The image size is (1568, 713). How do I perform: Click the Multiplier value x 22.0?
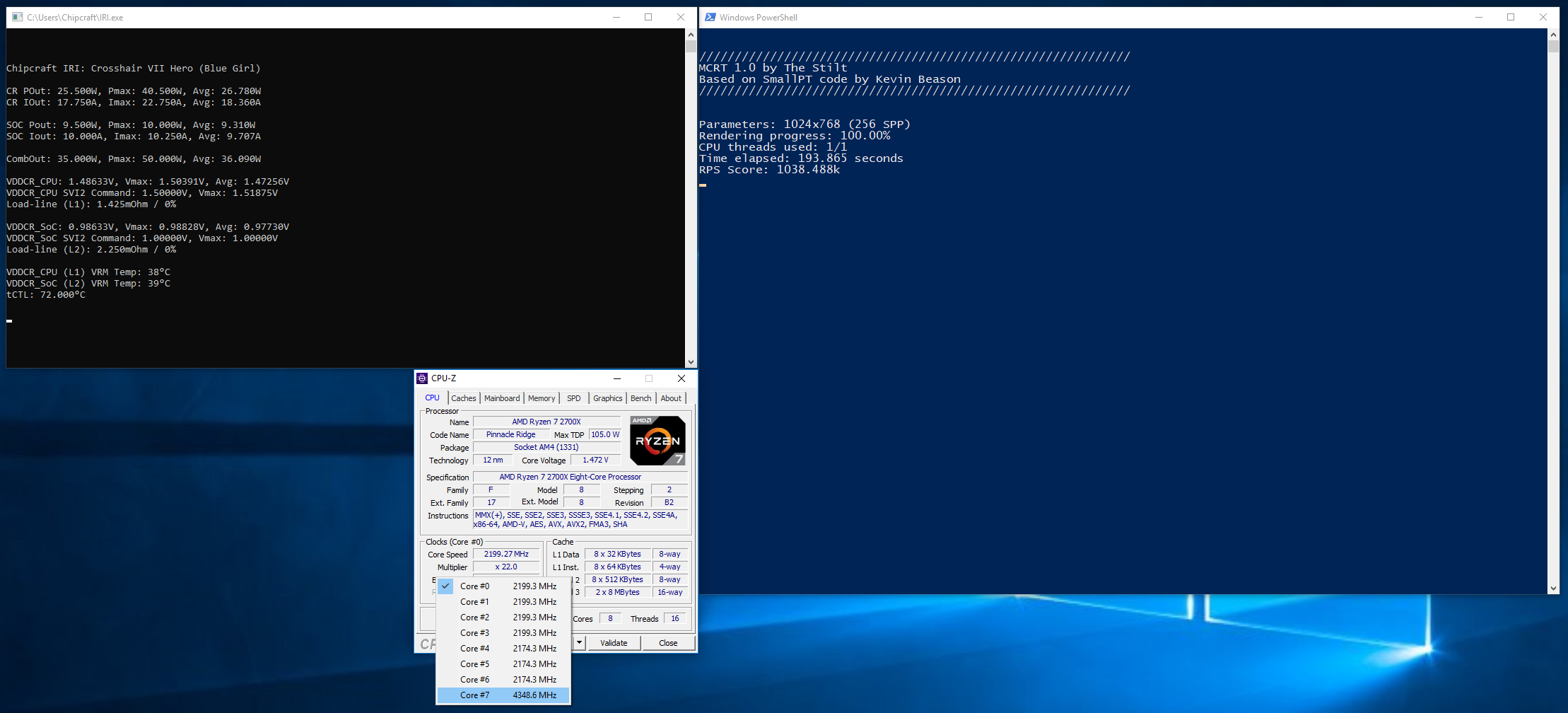tap(506, 567)
